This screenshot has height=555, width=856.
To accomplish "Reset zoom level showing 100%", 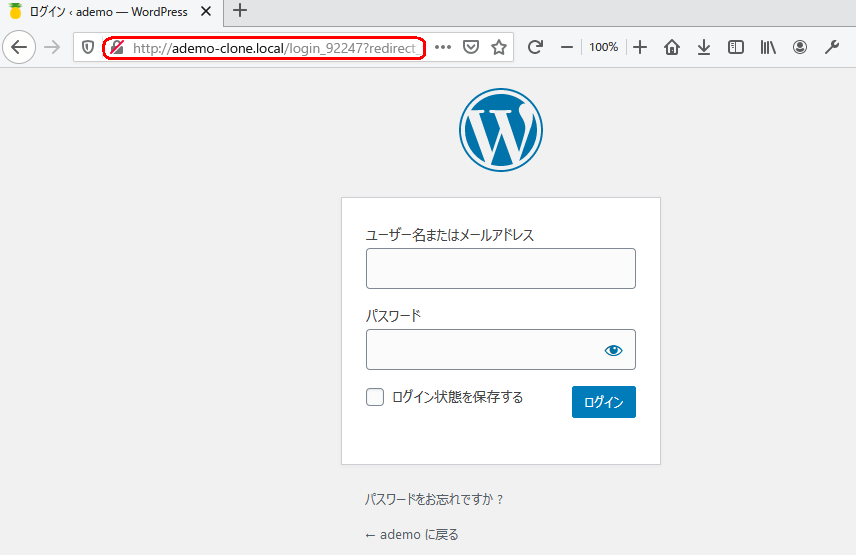I will point(603,47).
